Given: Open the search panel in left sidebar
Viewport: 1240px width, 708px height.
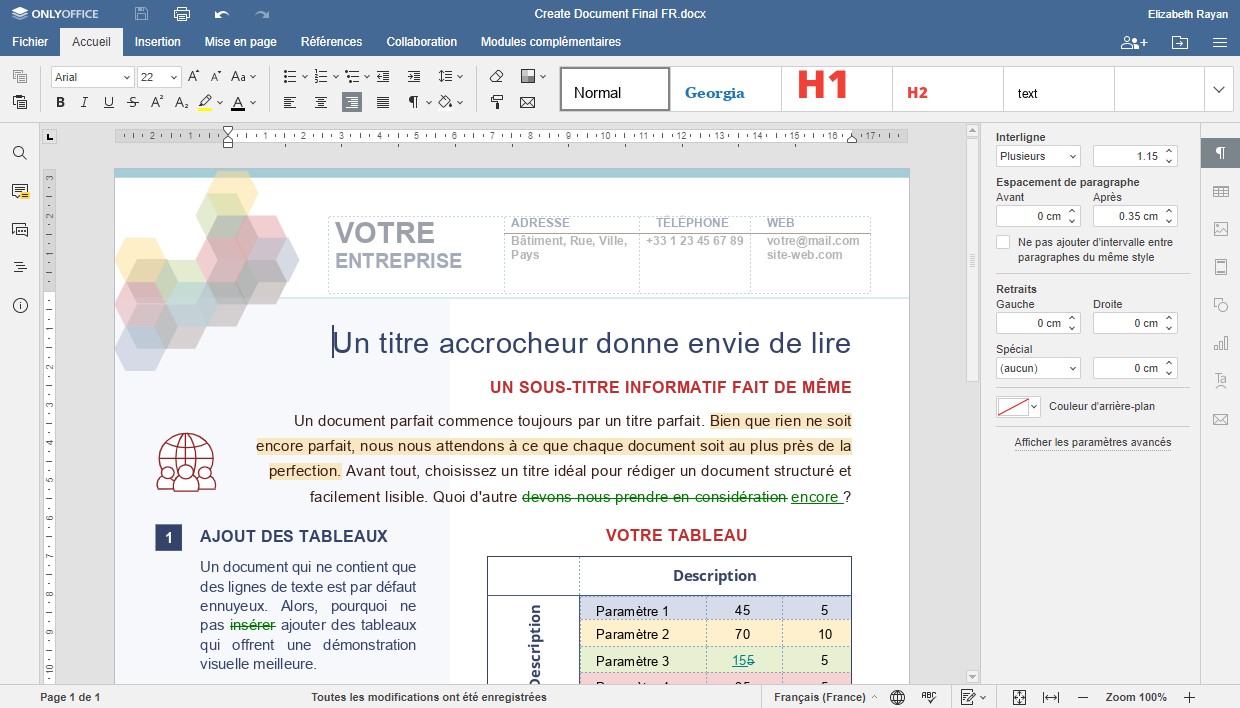Looking at the screenshot, I should (19, 152).
